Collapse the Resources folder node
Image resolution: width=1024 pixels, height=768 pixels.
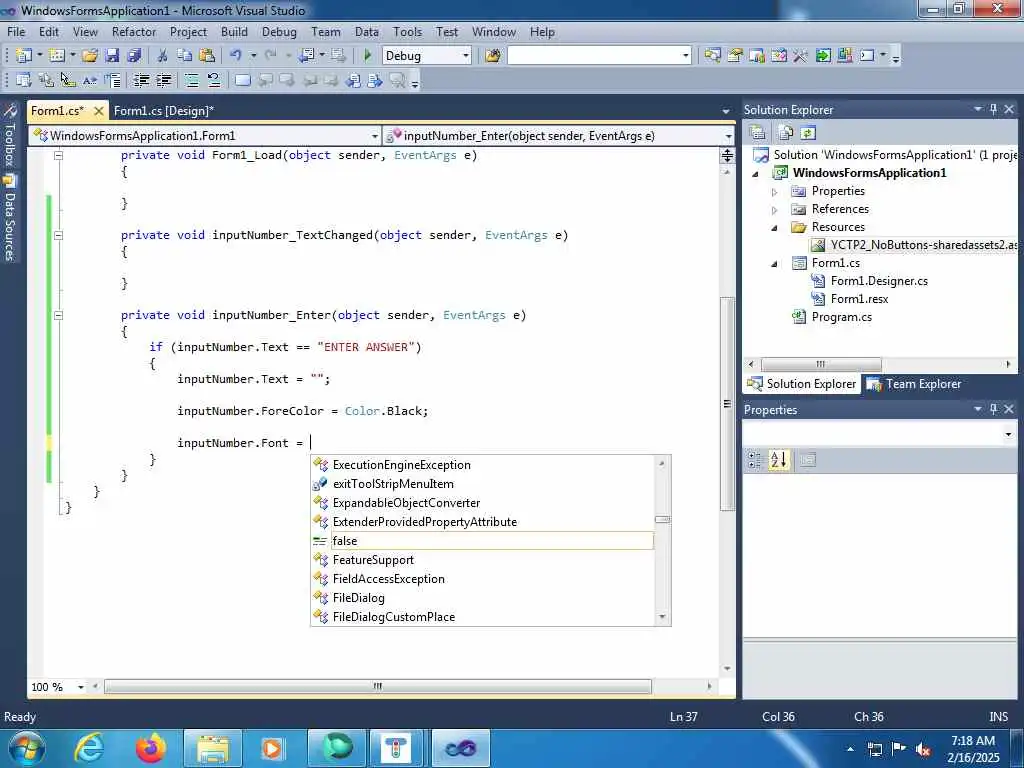(x=775, y=228)
